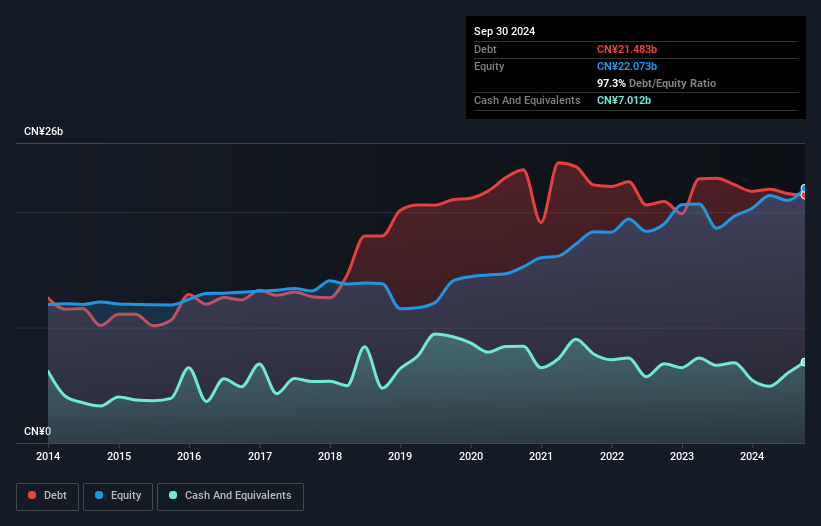Toggle Cash And Equivalents legend item
This screenshot has width=821, height=526.
[x=230, y=496]
